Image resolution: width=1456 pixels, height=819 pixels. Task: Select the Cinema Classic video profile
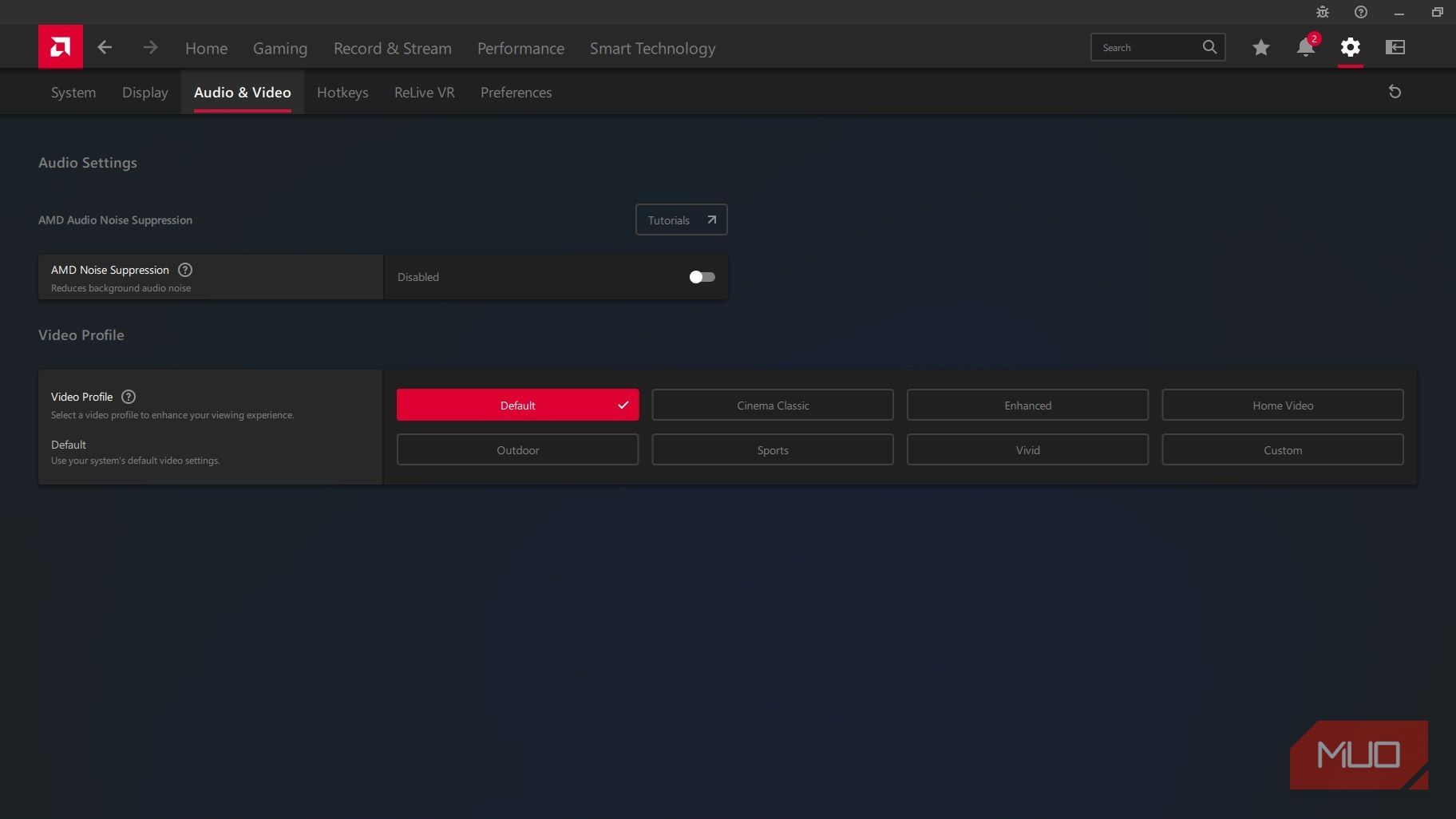[x=772, y=405]
